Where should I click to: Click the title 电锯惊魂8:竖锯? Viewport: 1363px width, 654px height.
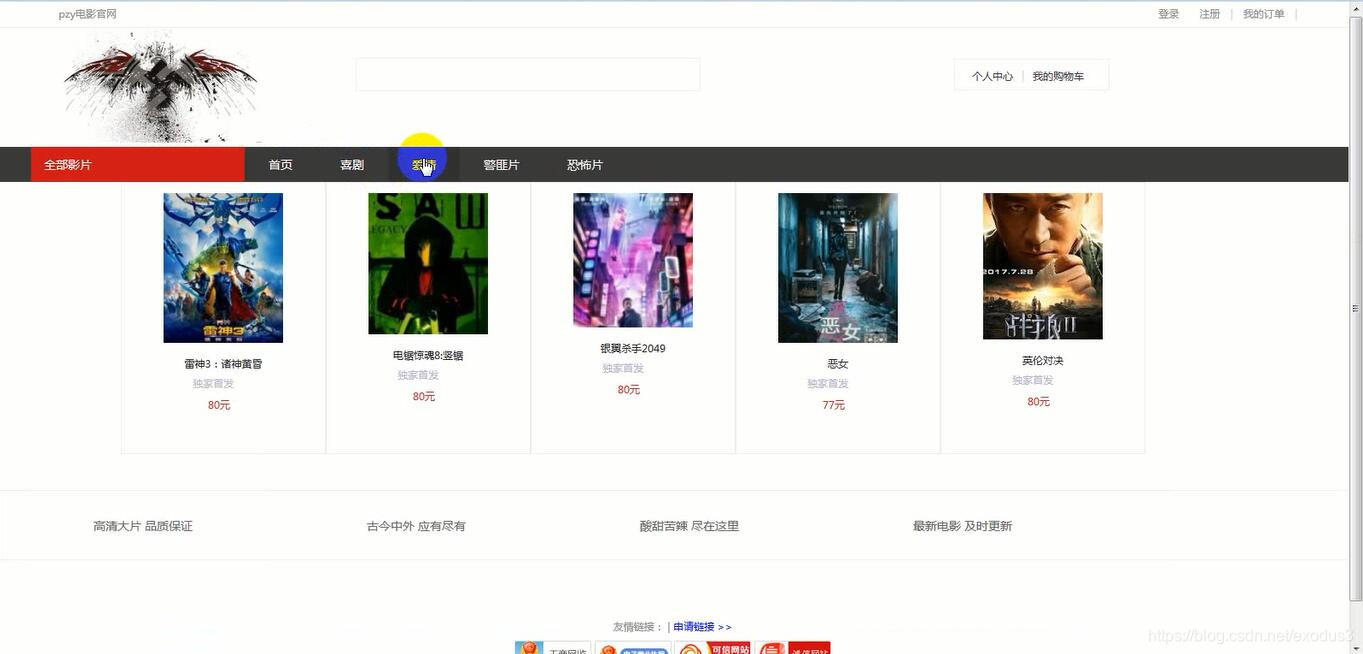[428, 355]
